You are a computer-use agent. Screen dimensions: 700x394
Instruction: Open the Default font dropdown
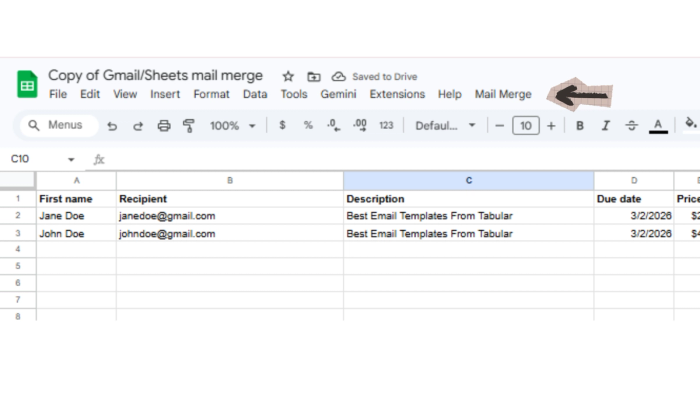[445, 126]
